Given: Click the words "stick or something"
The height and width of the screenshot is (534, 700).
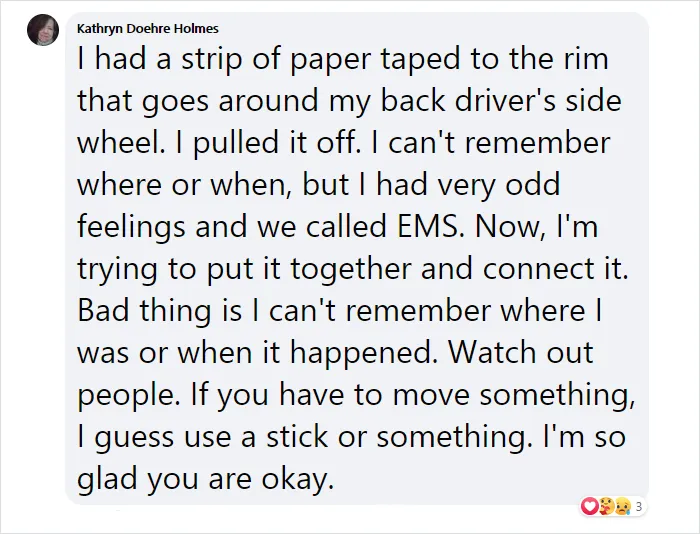Looking at the screenshot, I should coord(397,437).
